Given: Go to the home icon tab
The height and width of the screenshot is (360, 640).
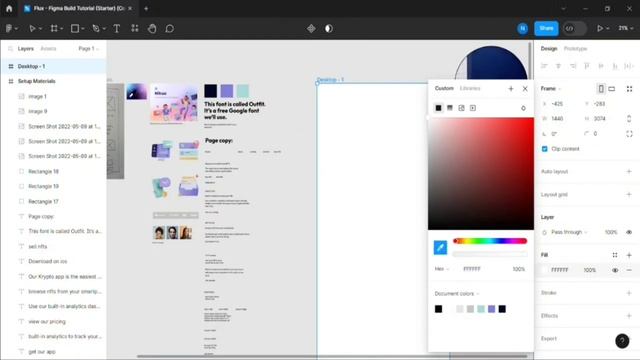Looking at the screenshot, I should point(9,8).
